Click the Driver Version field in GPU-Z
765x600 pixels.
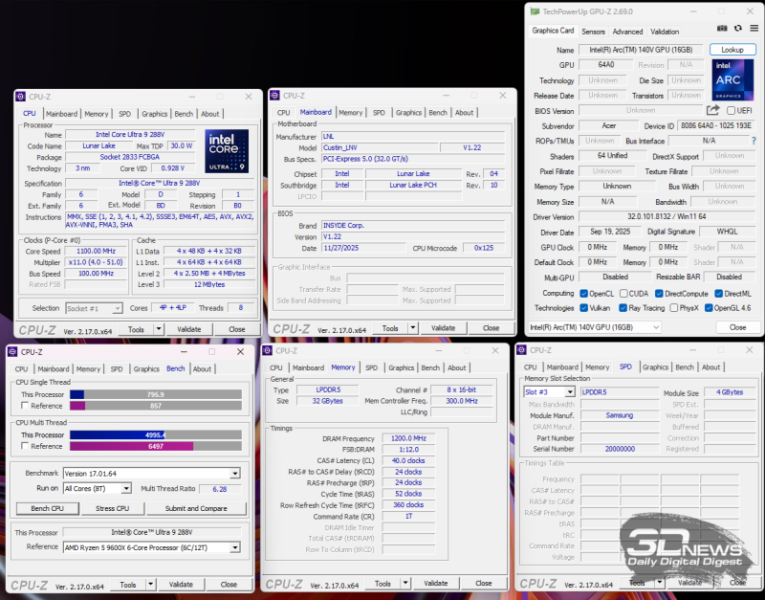pyautogui.click(x=666, y=217)
